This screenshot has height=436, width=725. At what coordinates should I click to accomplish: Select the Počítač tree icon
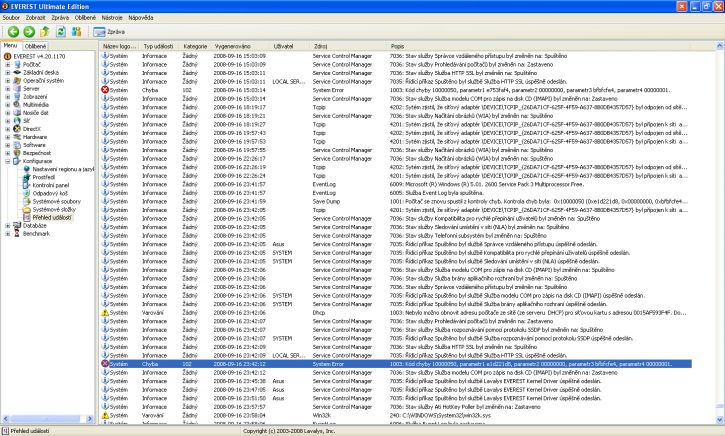point(18,64)
